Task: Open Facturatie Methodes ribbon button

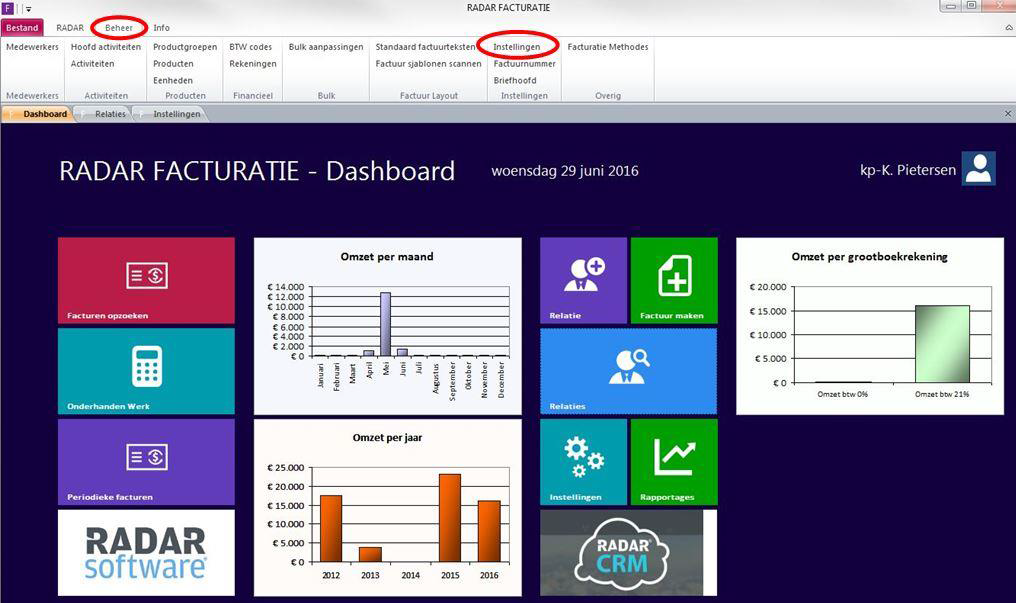Action: [608, 47]
